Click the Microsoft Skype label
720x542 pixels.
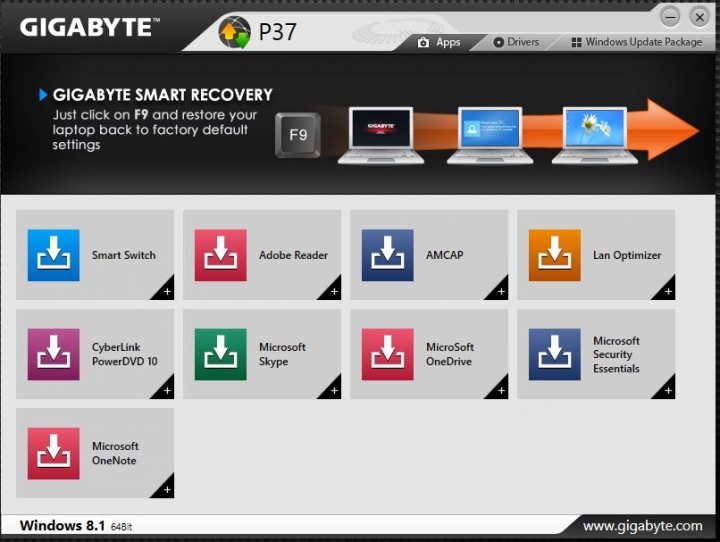point(282,354)
